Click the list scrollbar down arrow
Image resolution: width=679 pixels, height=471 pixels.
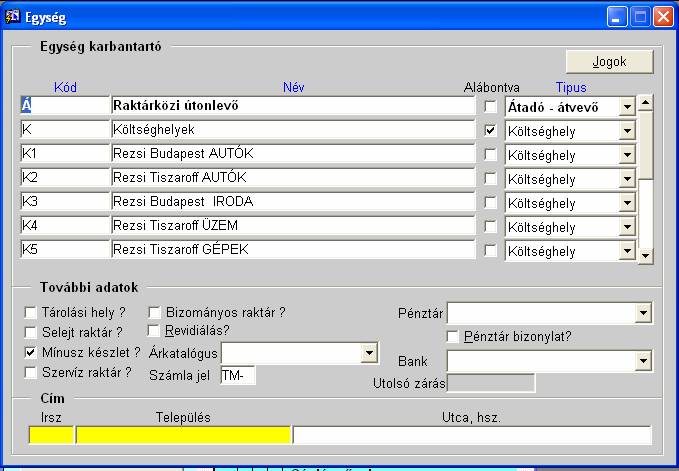click(646, 256)
